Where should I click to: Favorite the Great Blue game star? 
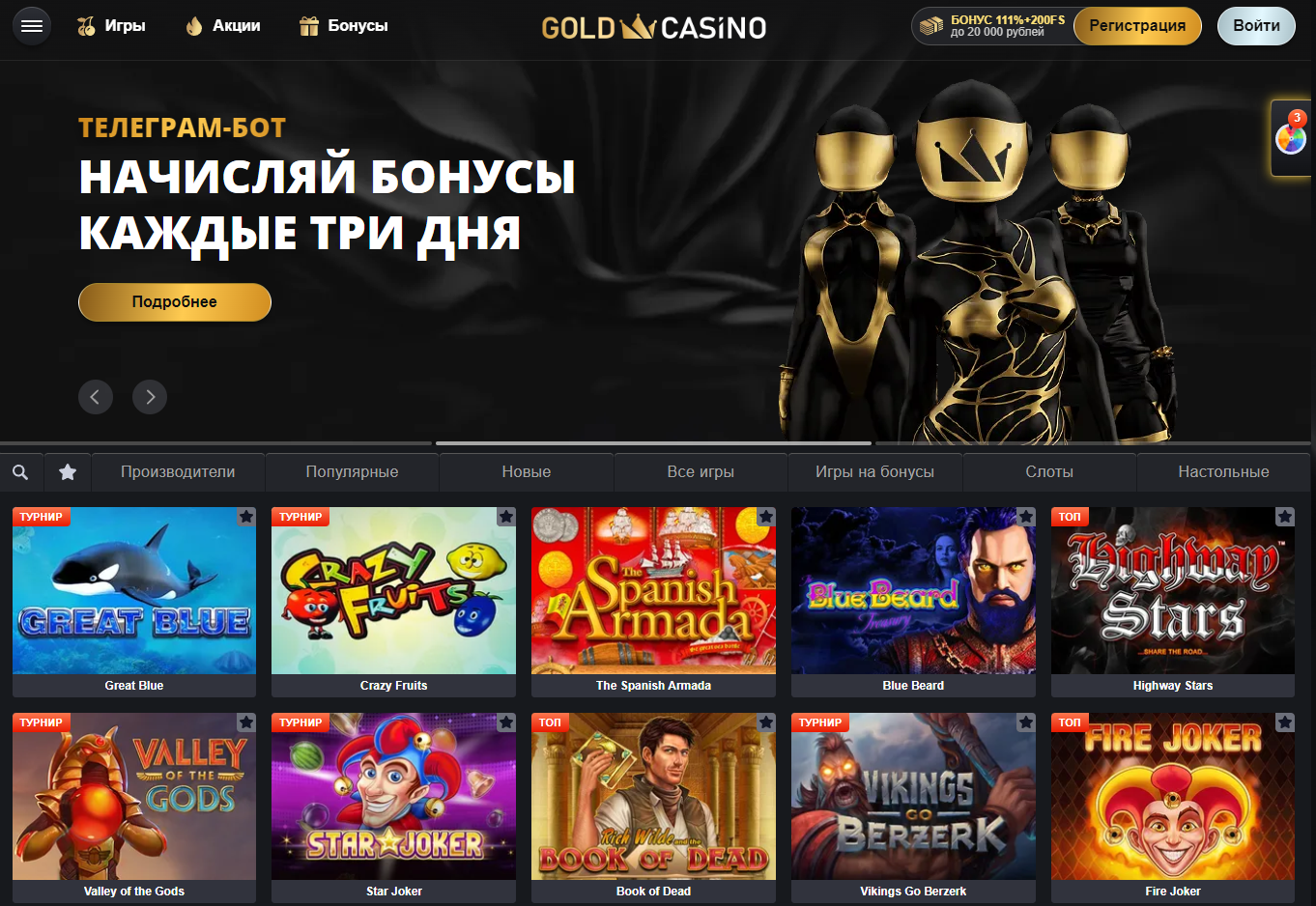tap(246, 517)
